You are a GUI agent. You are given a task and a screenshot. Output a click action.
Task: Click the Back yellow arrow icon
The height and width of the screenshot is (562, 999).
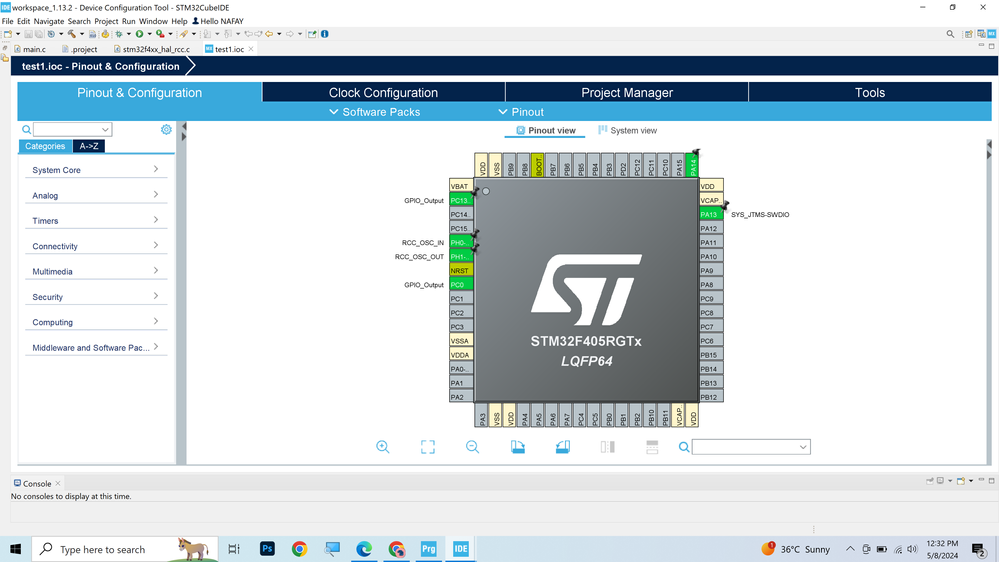[269, 34]
